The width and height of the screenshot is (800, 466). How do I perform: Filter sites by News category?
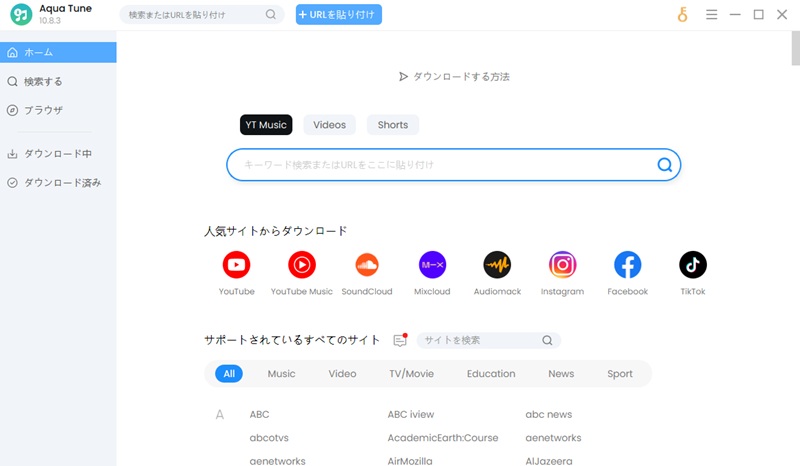tap(561, 374)
